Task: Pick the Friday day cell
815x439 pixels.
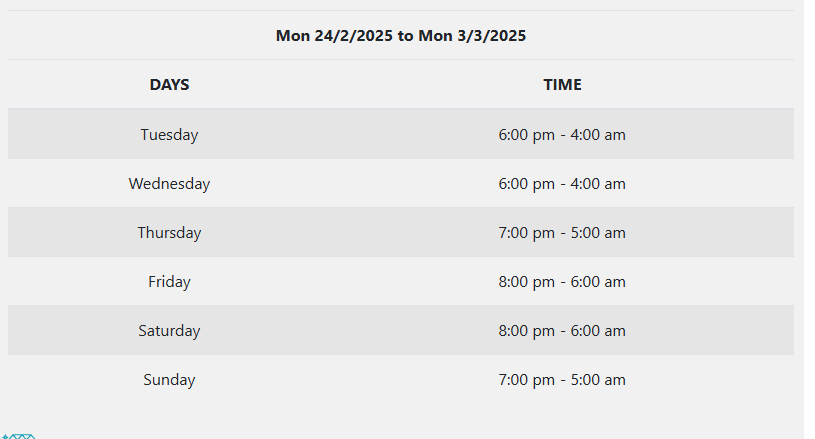Action: (169, 282)
